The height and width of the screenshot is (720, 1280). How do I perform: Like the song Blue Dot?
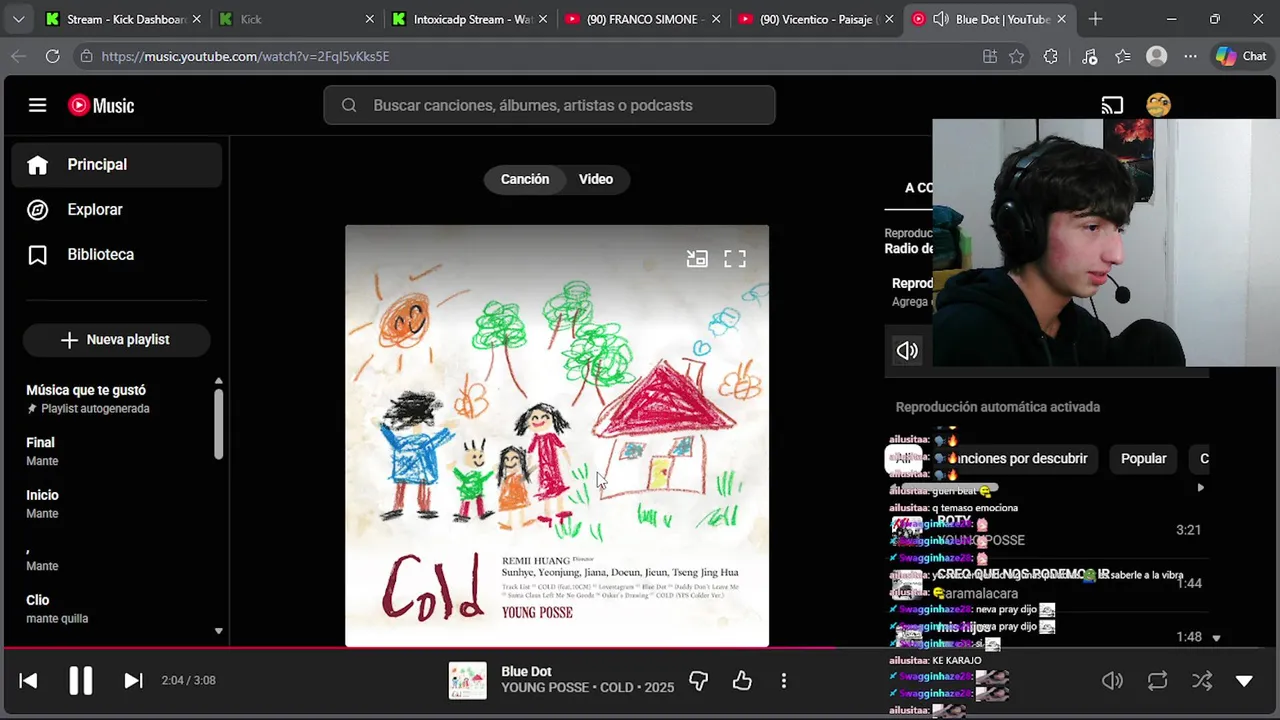tap(742, 681)
